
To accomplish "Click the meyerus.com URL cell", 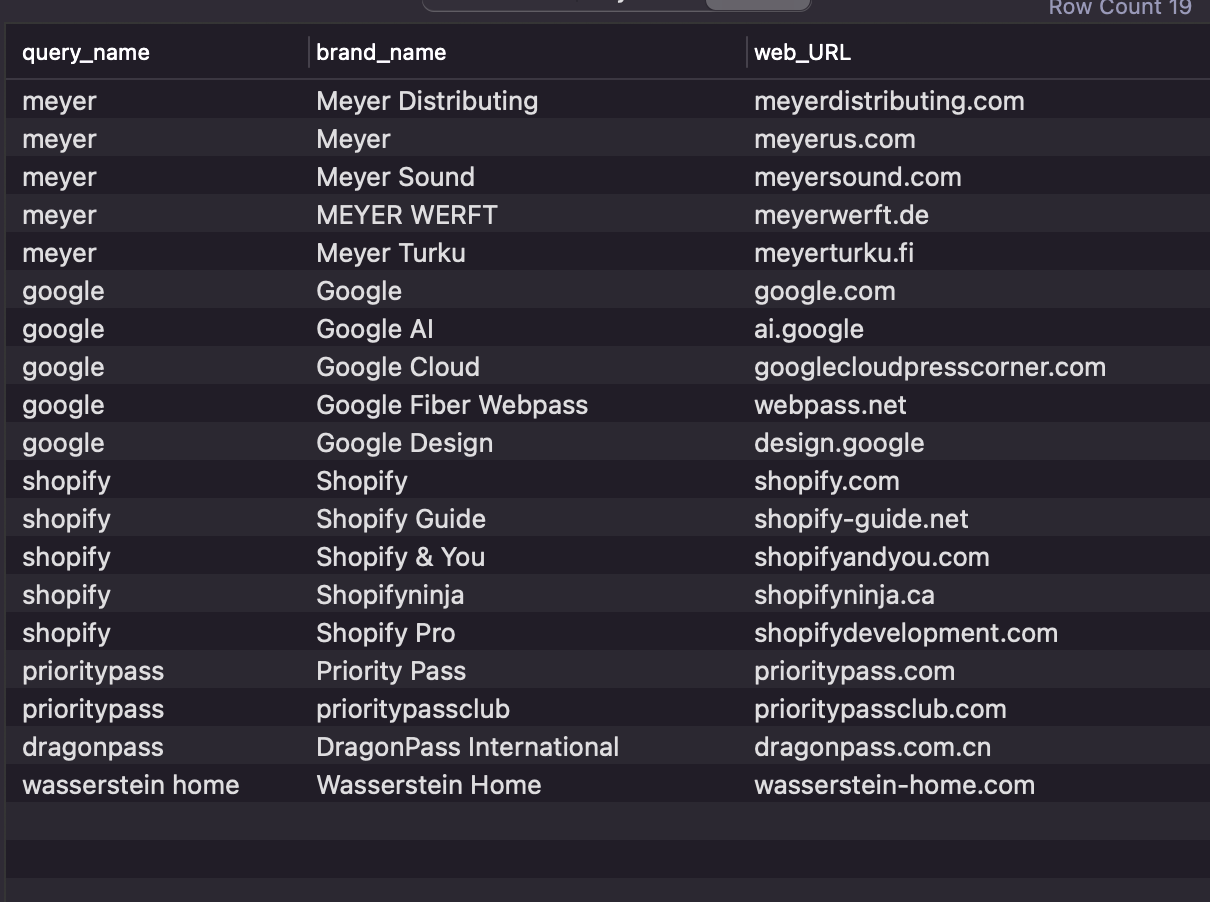I will tap(834, 139).
